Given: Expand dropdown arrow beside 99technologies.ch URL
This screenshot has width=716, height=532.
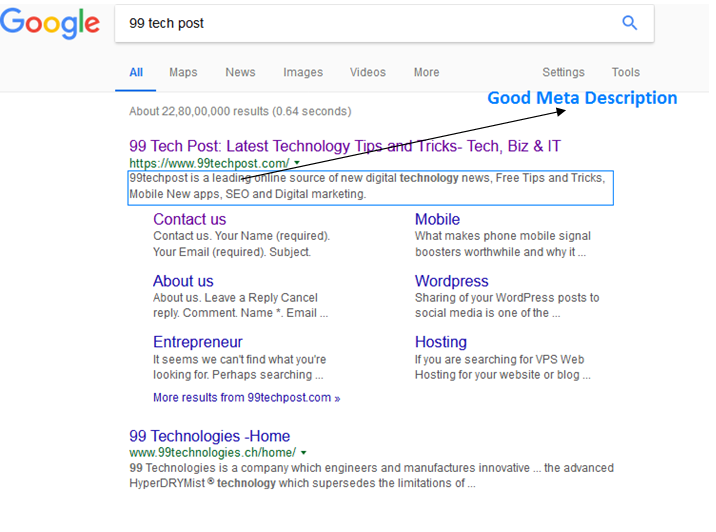Looking at the screenshot, I should (303, 453).
